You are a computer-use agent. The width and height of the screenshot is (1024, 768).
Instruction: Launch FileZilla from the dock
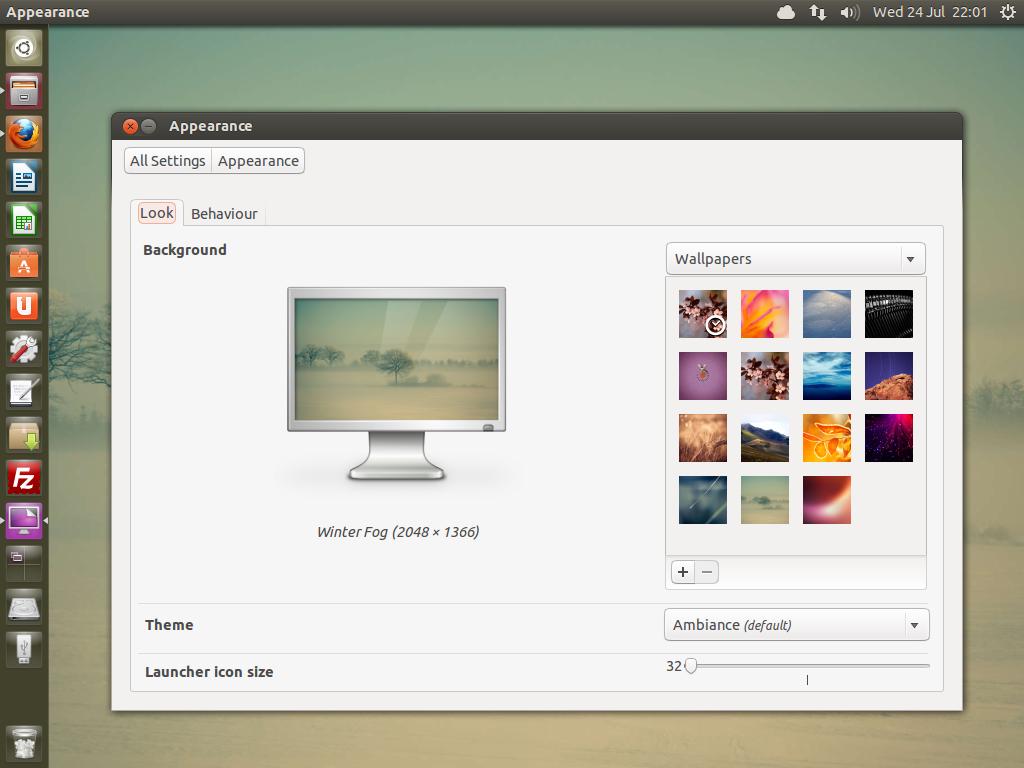pyautogui.click(x=24, y=477)
